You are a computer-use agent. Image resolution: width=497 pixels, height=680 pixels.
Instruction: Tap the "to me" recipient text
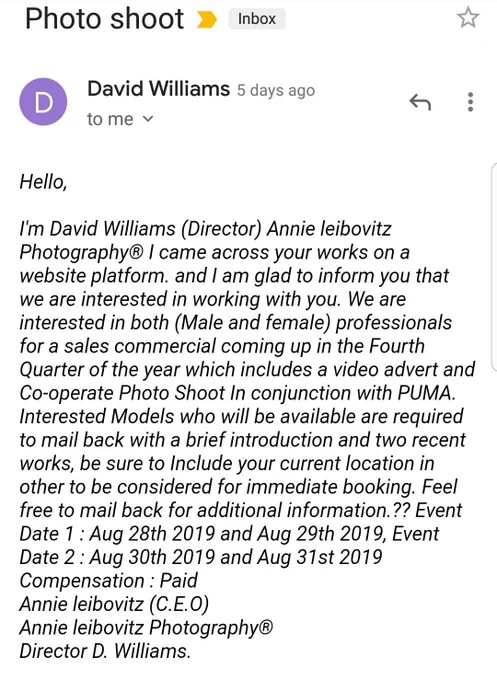coord(110,119)
